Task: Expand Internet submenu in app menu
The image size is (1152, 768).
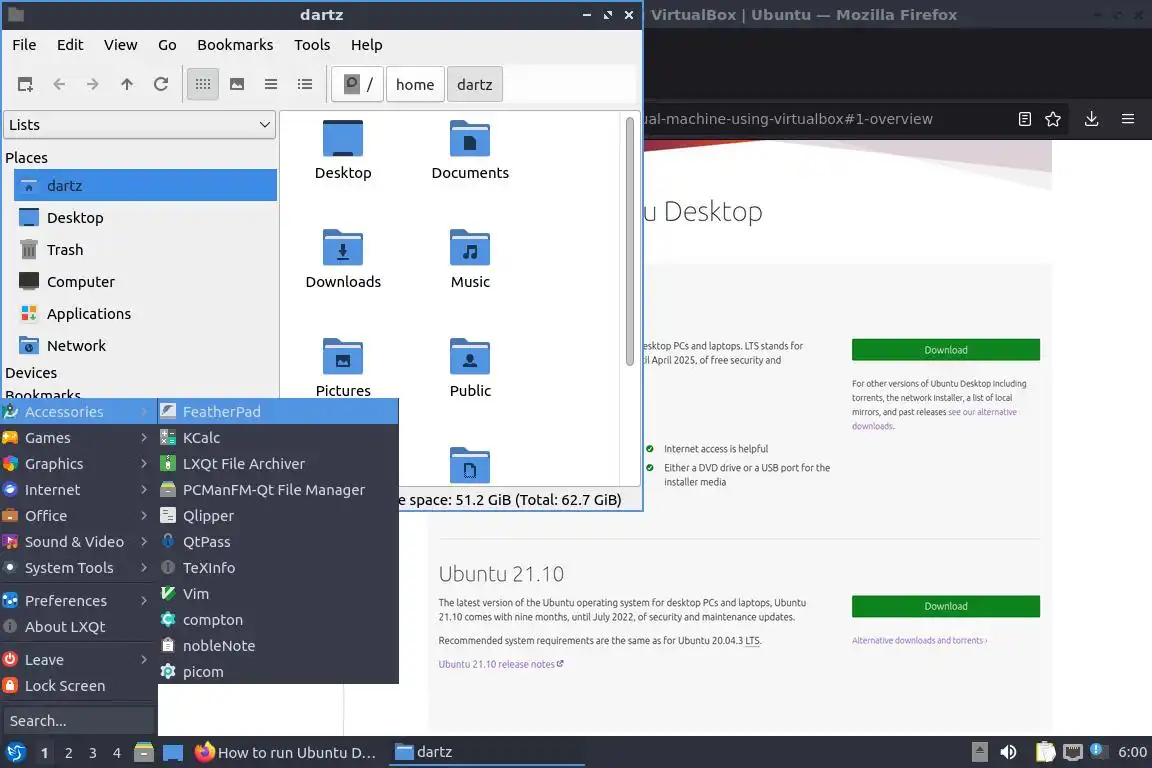Action: click(x=79, y=489)
